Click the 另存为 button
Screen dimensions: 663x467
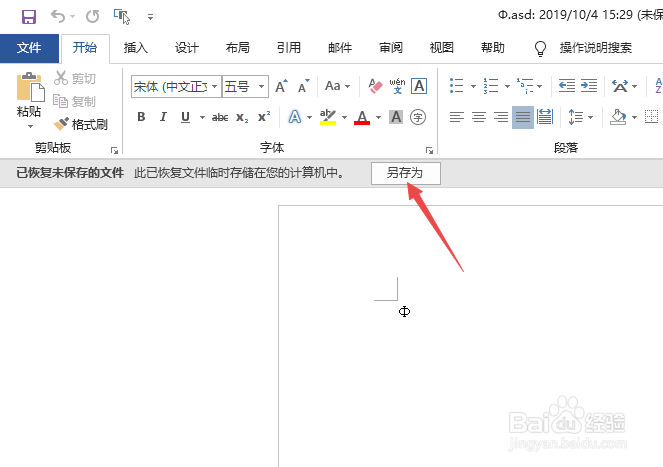pyautogui.click(x=406, y=173)
